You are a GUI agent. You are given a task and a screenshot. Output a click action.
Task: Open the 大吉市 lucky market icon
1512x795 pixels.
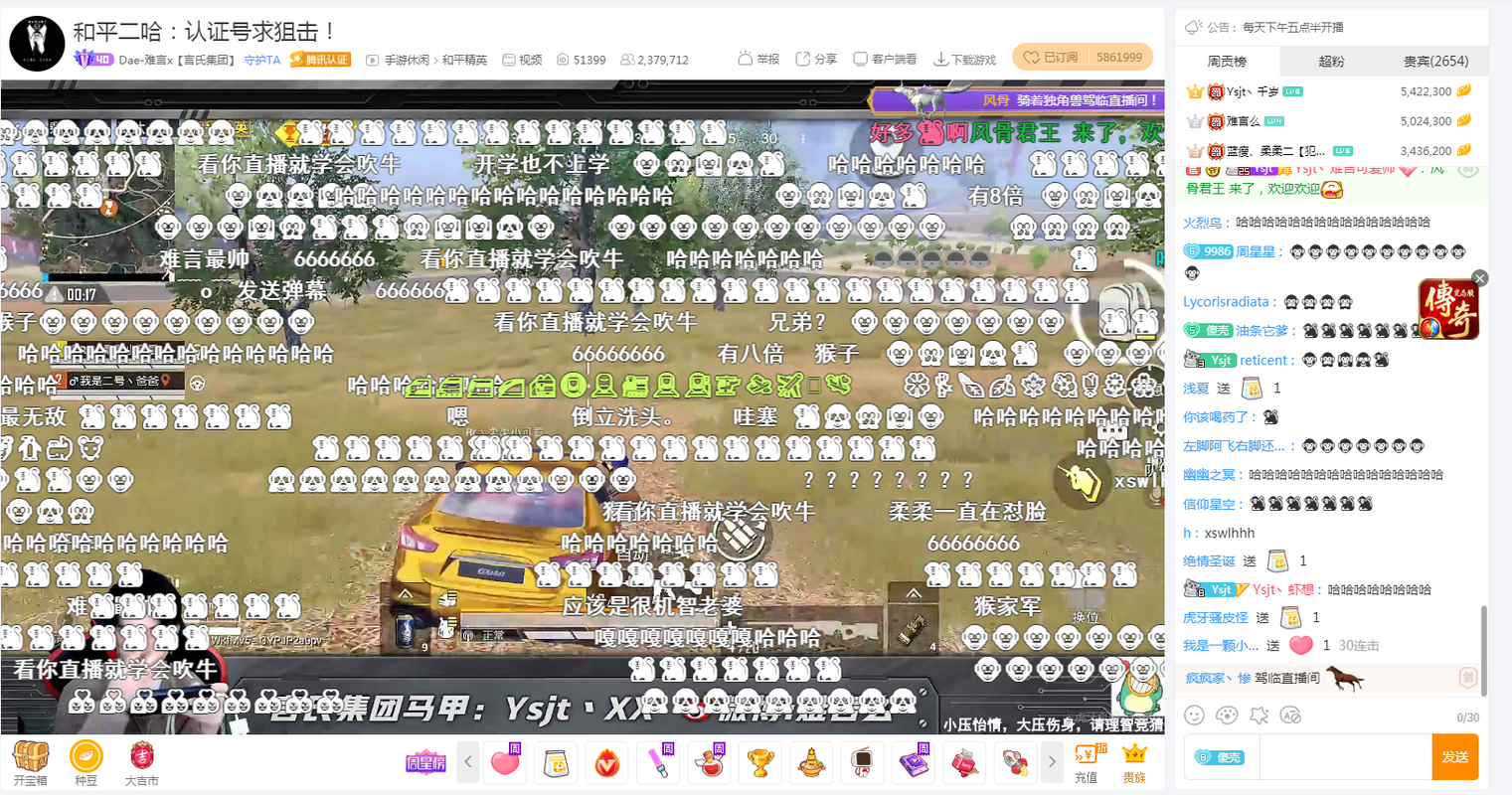pyautogui.click(x=142, y=762)
